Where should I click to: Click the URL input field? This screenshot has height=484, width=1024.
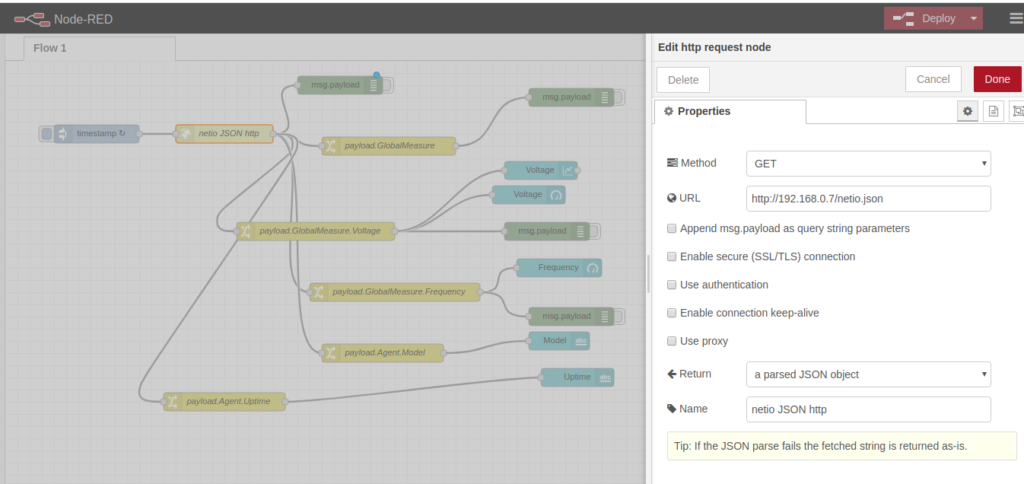click(869, 199)
